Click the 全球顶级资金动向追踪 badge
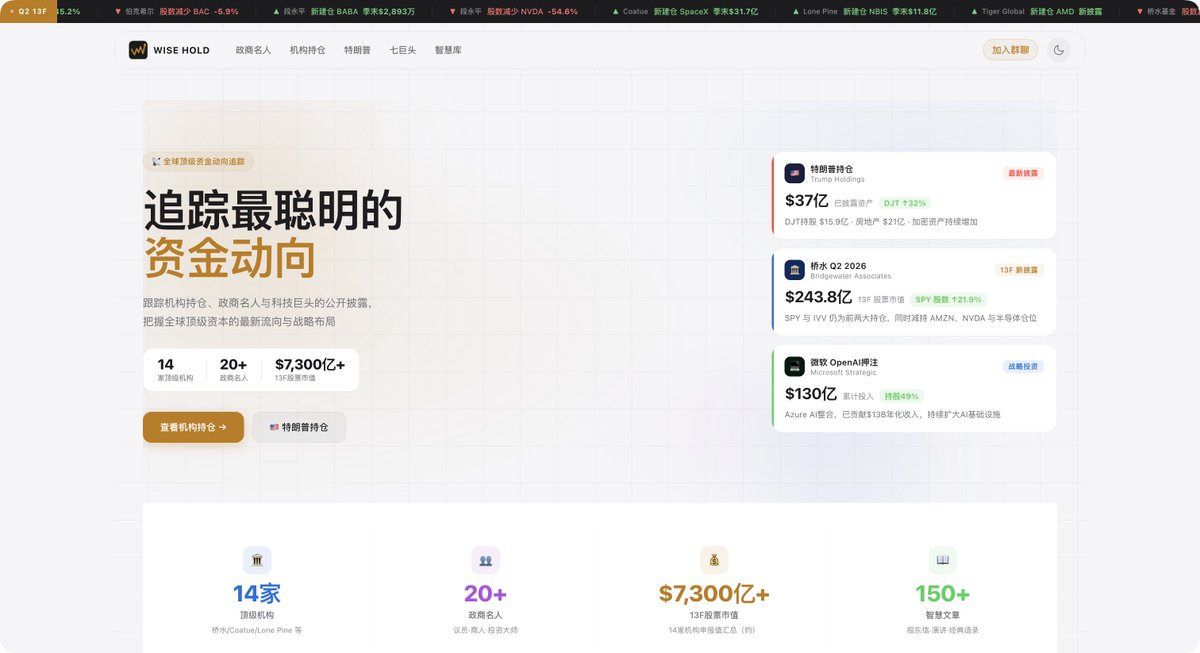Image resolution: width=1200 pixels, height=653 pixels. (x=198, y=161)
